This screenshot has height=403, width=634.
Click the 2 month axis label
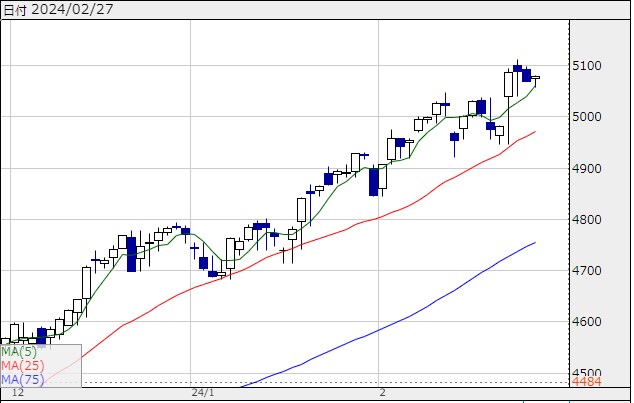click(x=383, y=392)
